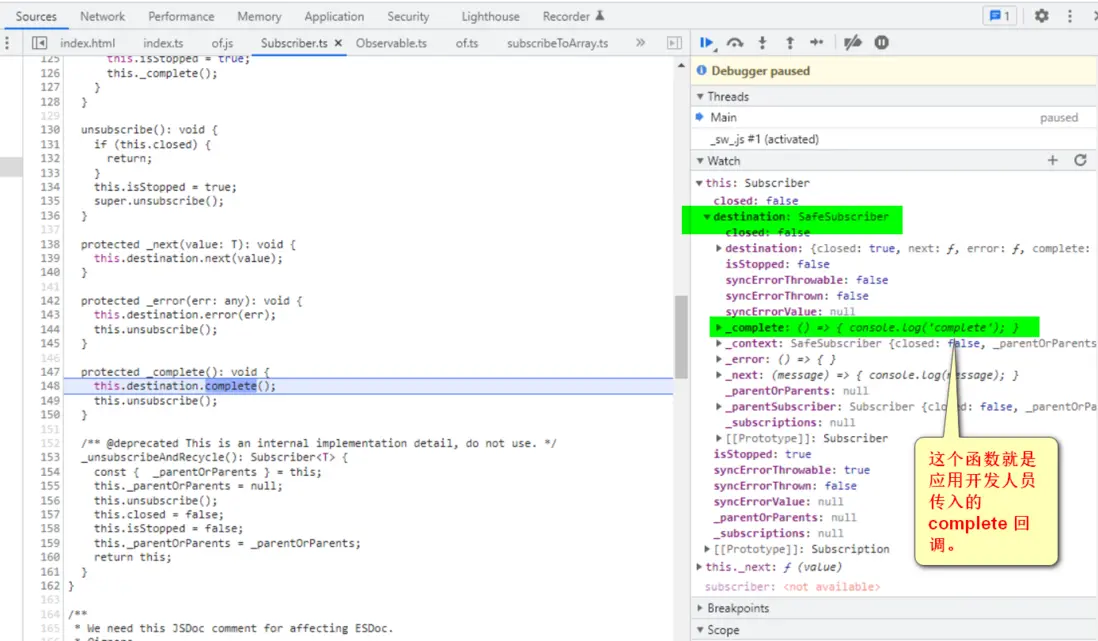The width and height of the screenshot is (1098, 641).
Task: Open the console issues counter badge
Action: (999, 16)
